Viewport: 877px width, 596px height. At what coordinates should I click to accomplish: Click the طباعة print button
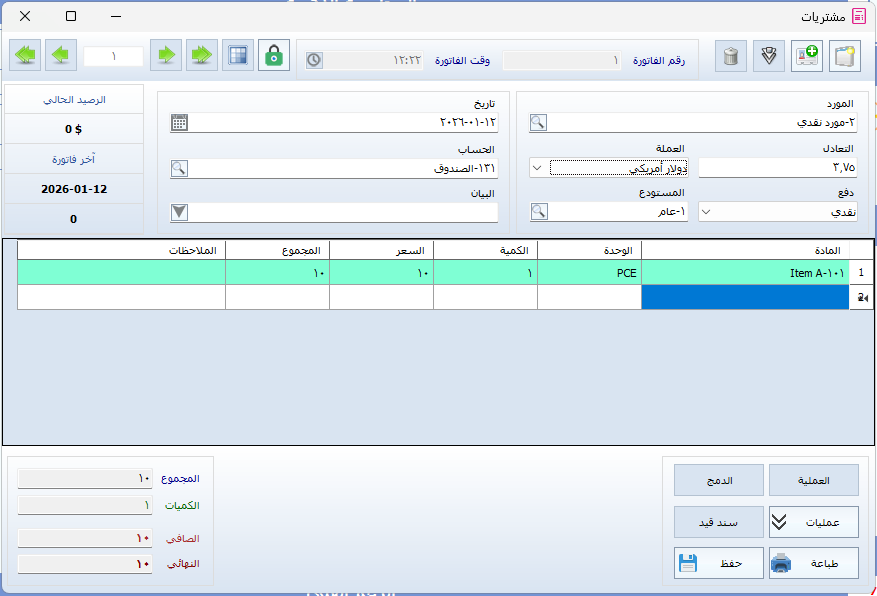[813, 563]
